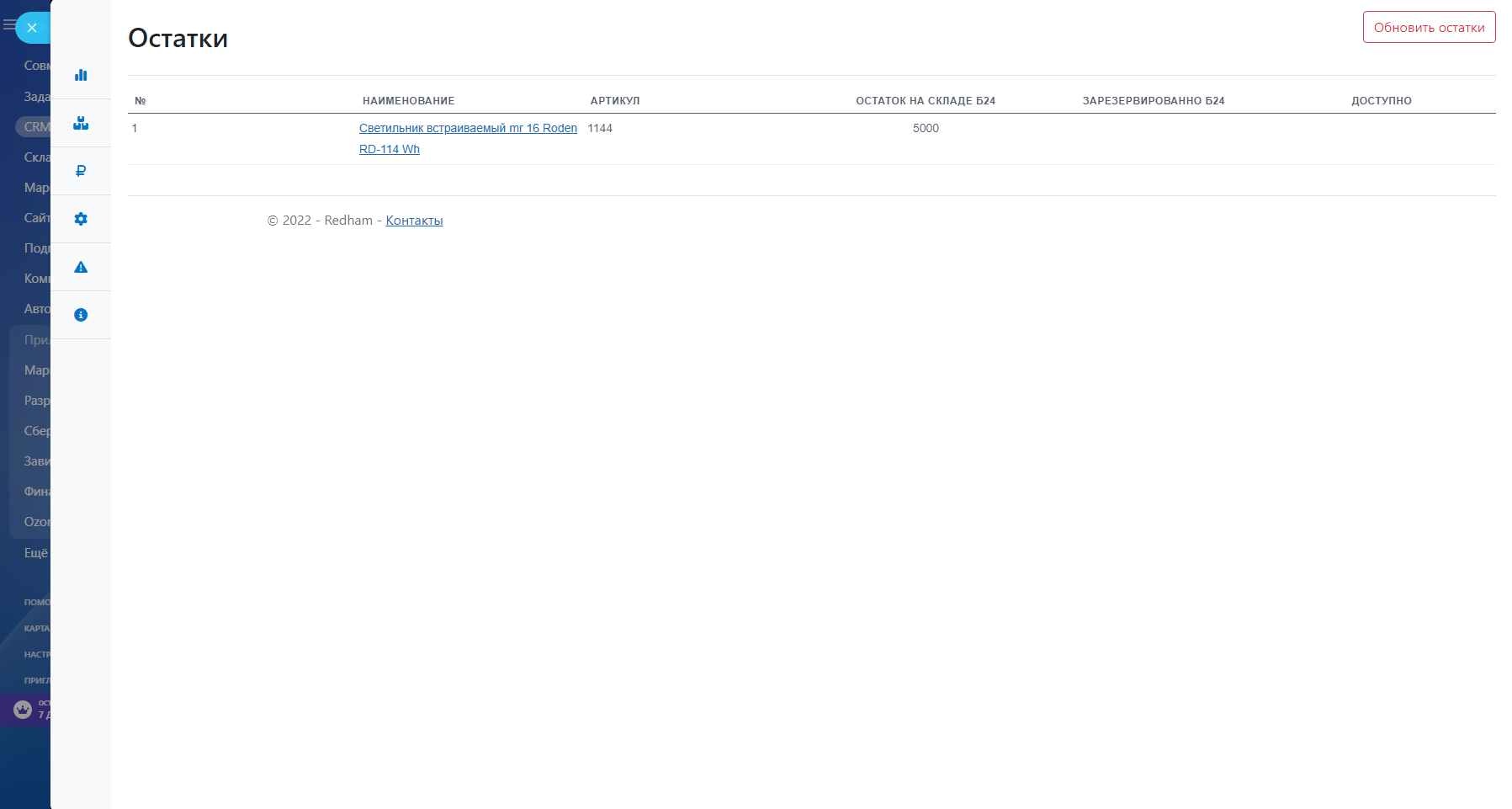Open the info circle icon
This screenshot has width=1512, height=809.
[81, 315]
